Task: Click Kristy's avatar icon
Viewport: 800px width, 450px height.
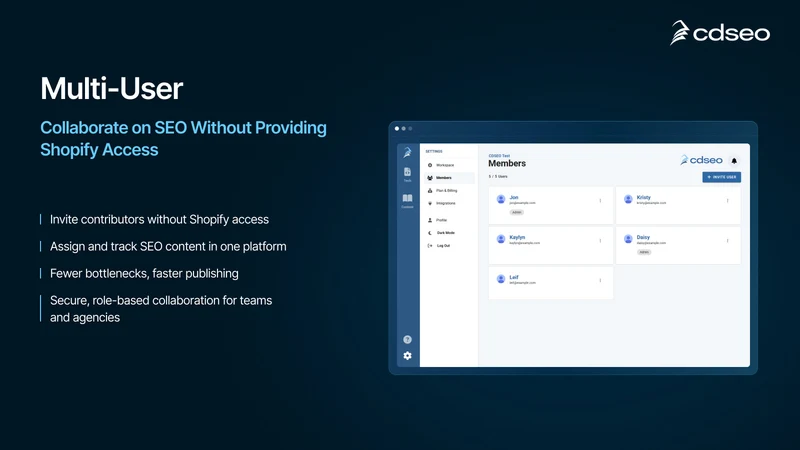Action: (628, 199)
